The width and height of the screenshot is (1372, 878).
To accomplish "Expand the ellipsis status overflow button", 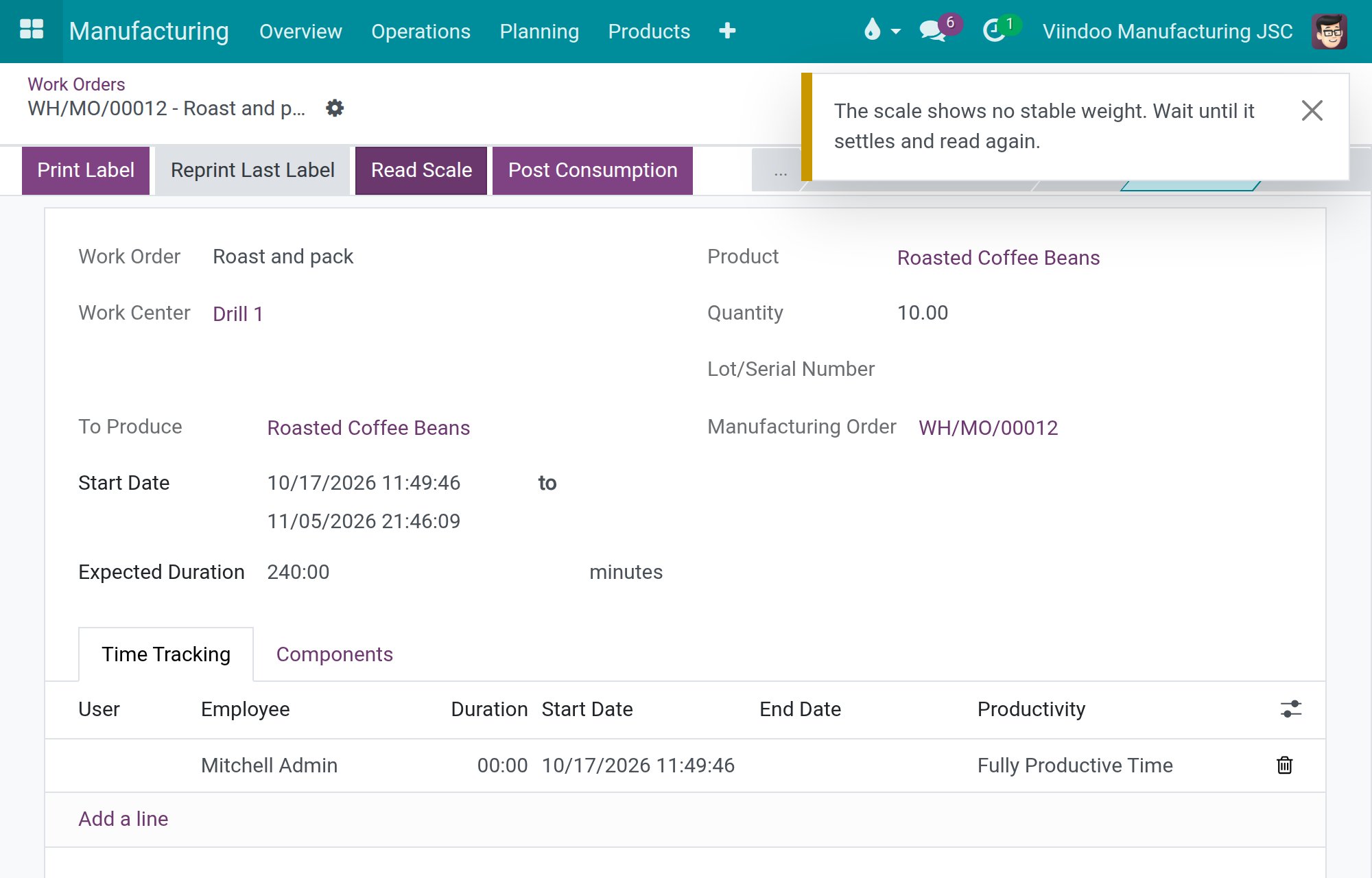I will pos(780,171).
